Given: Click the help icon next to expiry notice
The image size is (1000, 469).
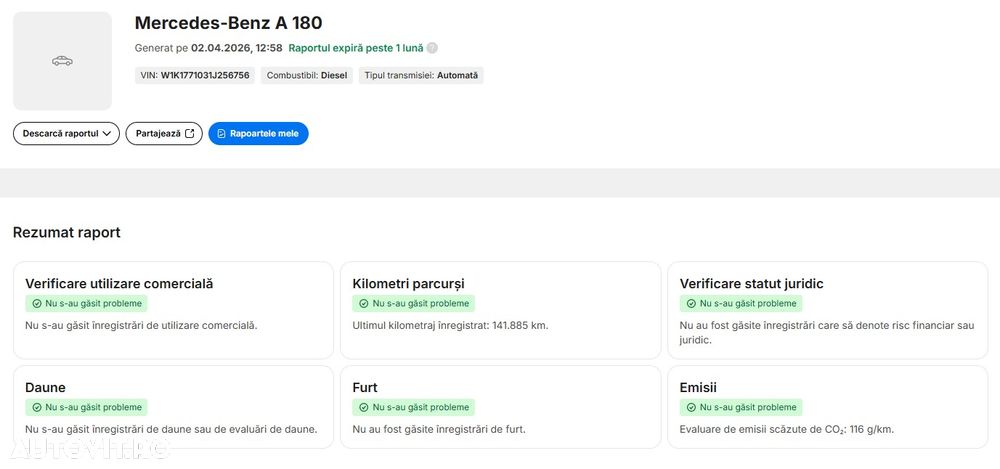Looking at the screenshot, I should click(x=432, y=48).
